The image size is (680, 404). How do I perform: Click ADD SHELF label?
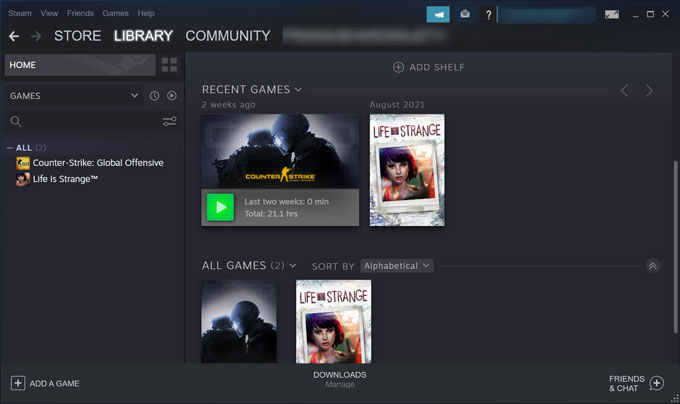point(437,67)
